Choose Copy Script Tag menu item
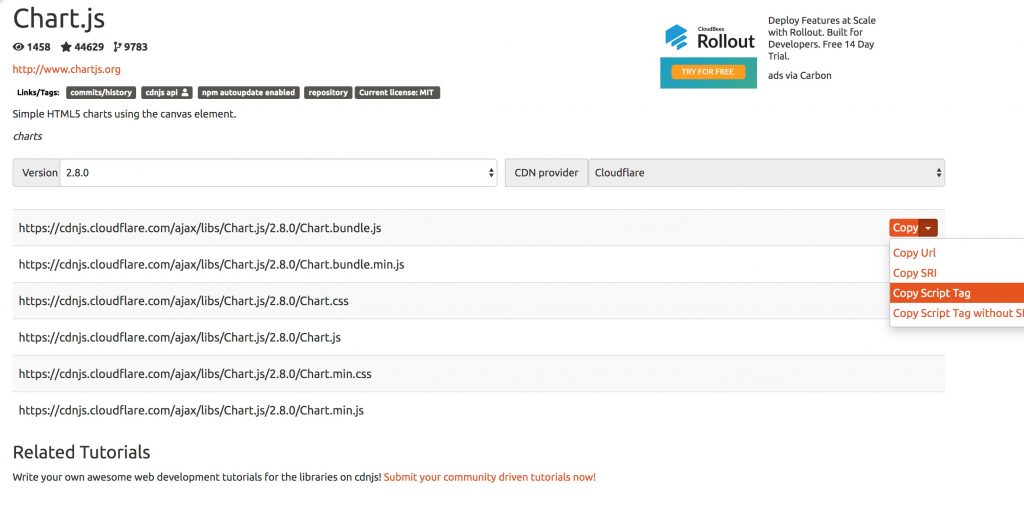1024x509 pixels. [931, 293]
